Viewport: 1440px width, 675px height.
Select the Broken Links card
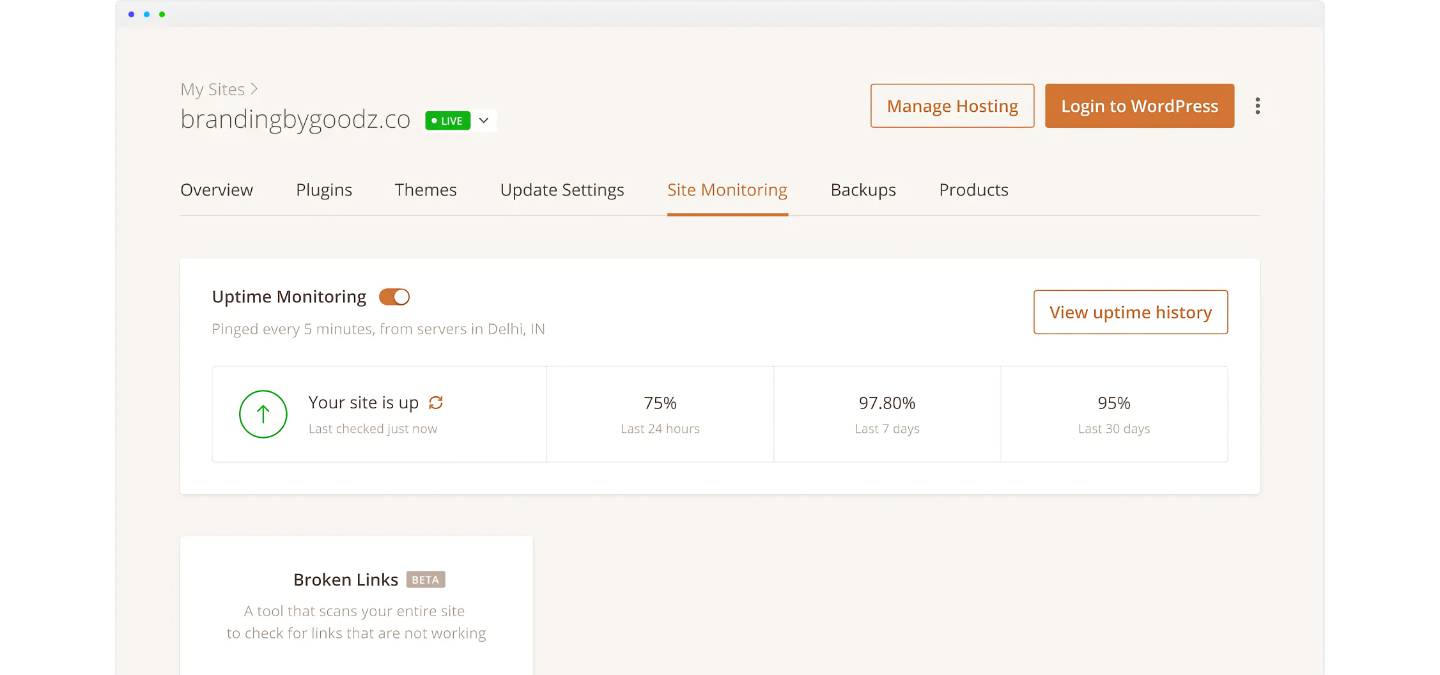pyautogui.click(x=356, y=605)
